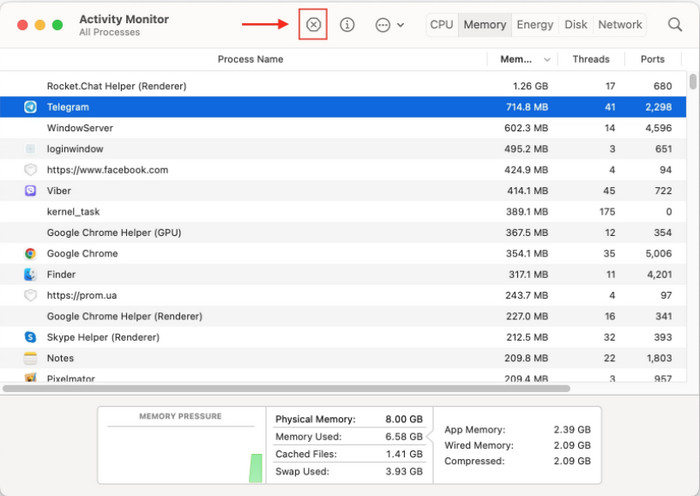Viewport: 700px width, 496px height.
Task: Select the Telegram process name
Action: pyautogui.click(x=68, y=107)
